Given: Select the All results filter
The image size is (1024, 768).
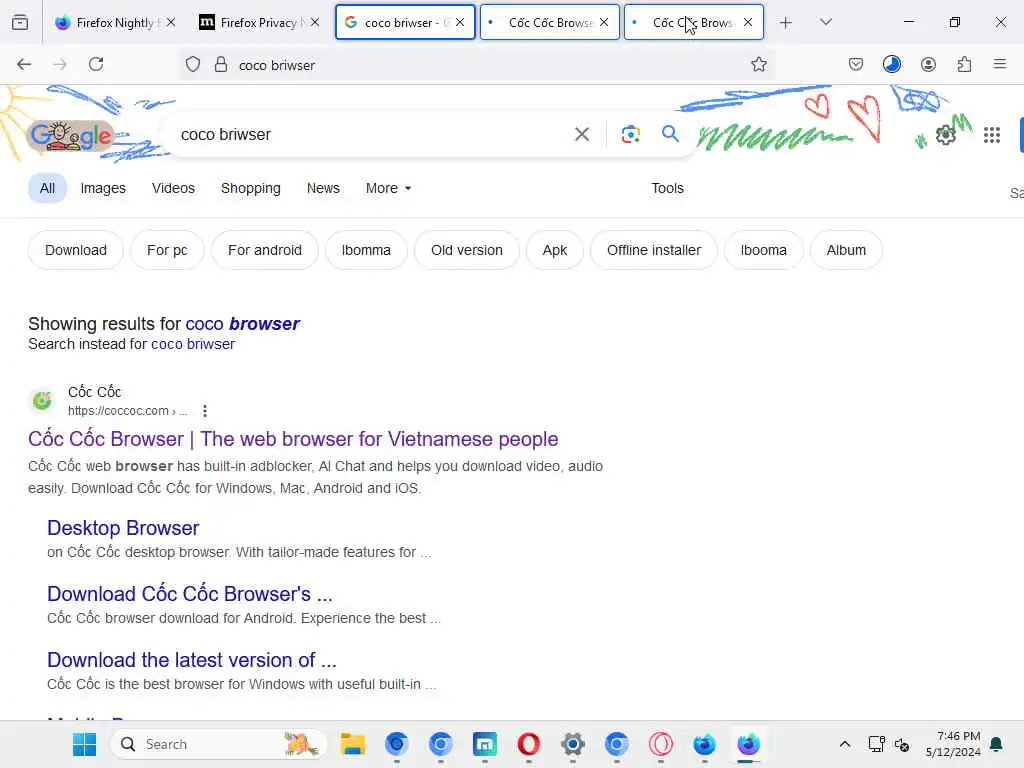Looking at the screenshot, I should pos(47,188).
